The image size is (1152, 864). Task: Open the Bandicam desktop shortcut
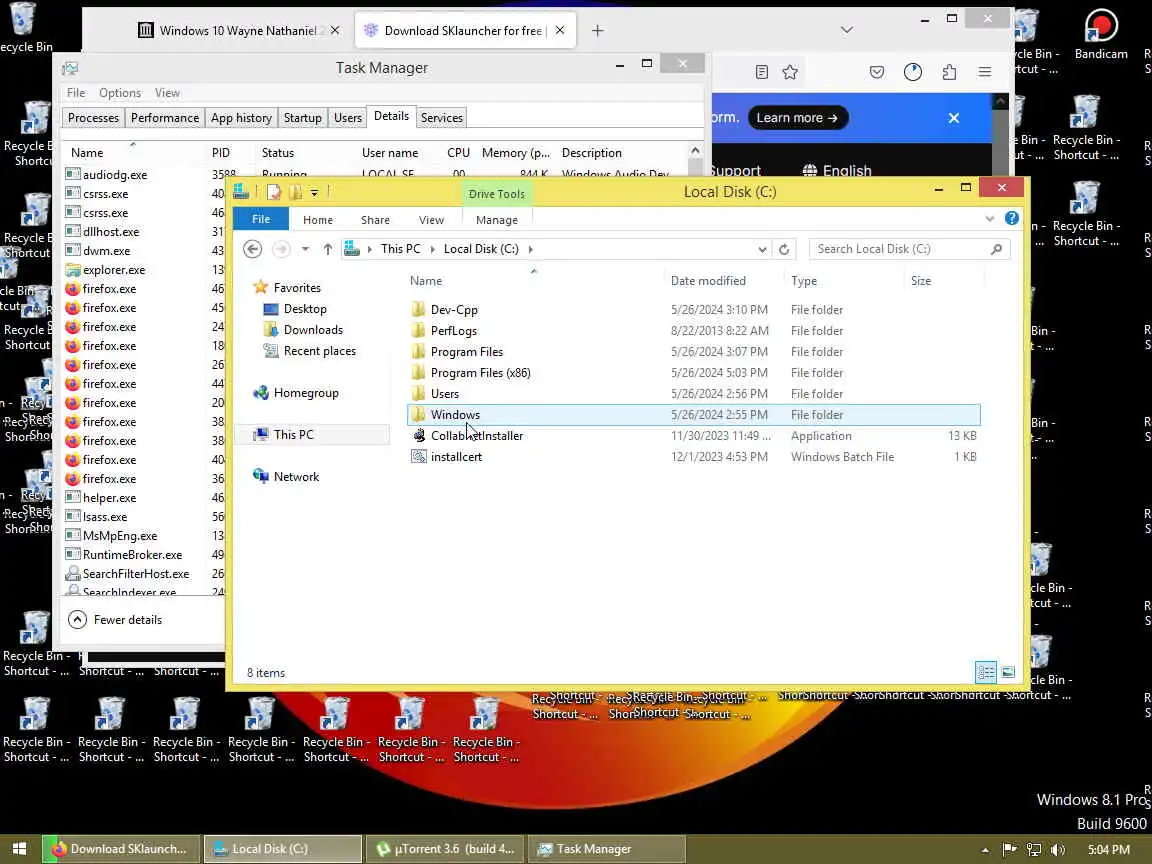coord(1101,35)
